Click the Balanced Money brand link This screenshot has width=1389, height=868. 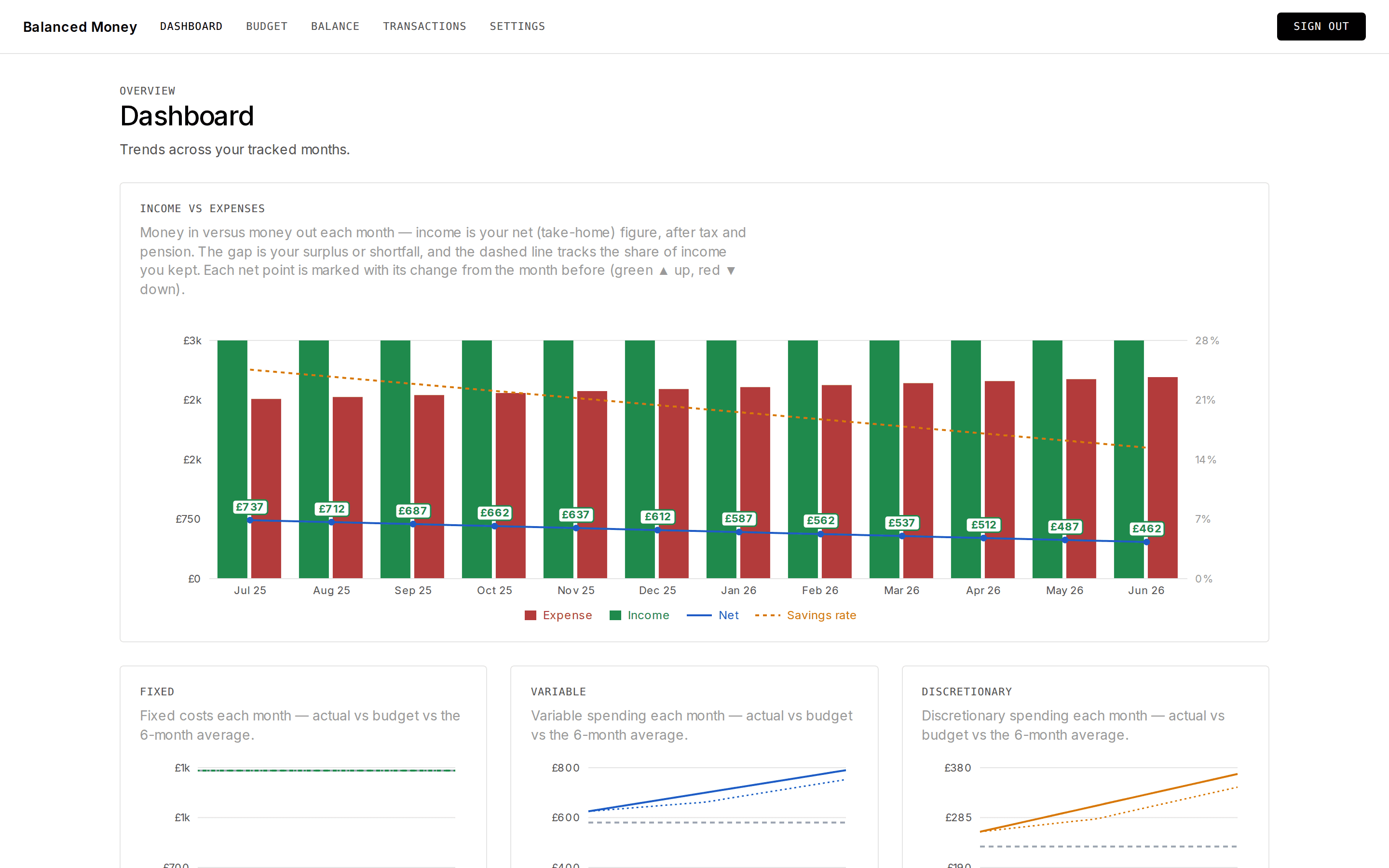(x=80, y=27)
